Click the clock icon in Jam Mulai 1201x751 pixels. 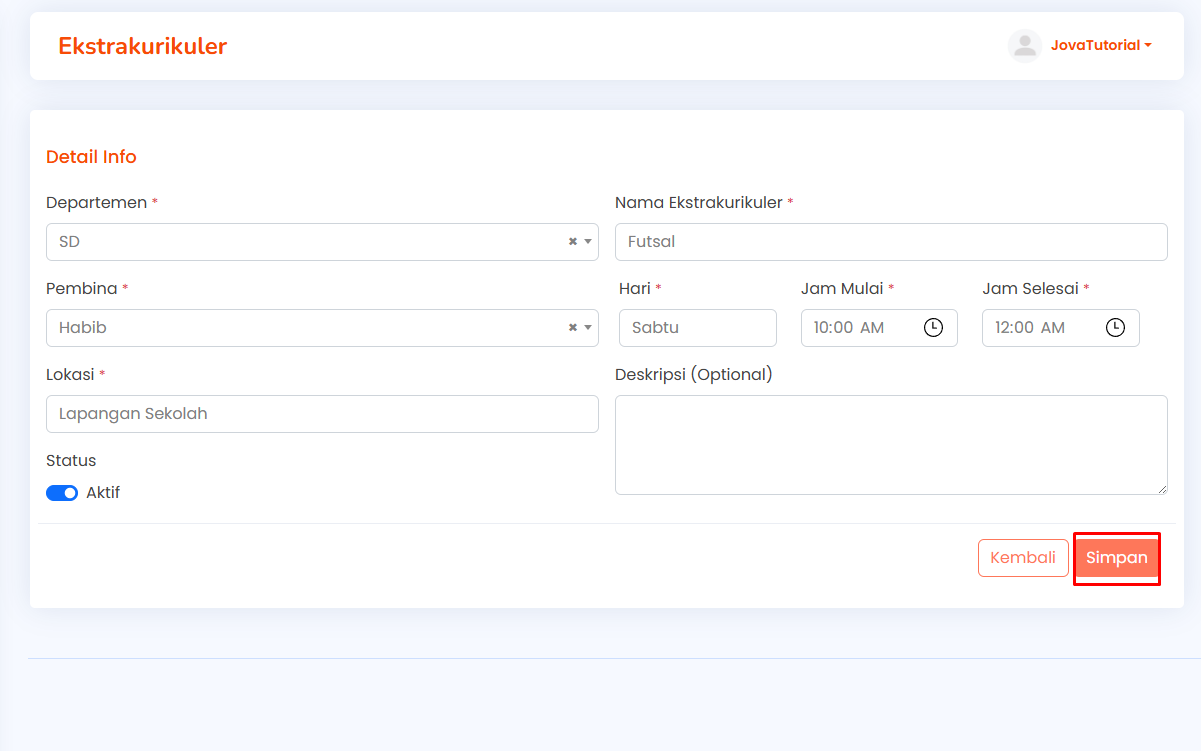click(x=933, y=328)
